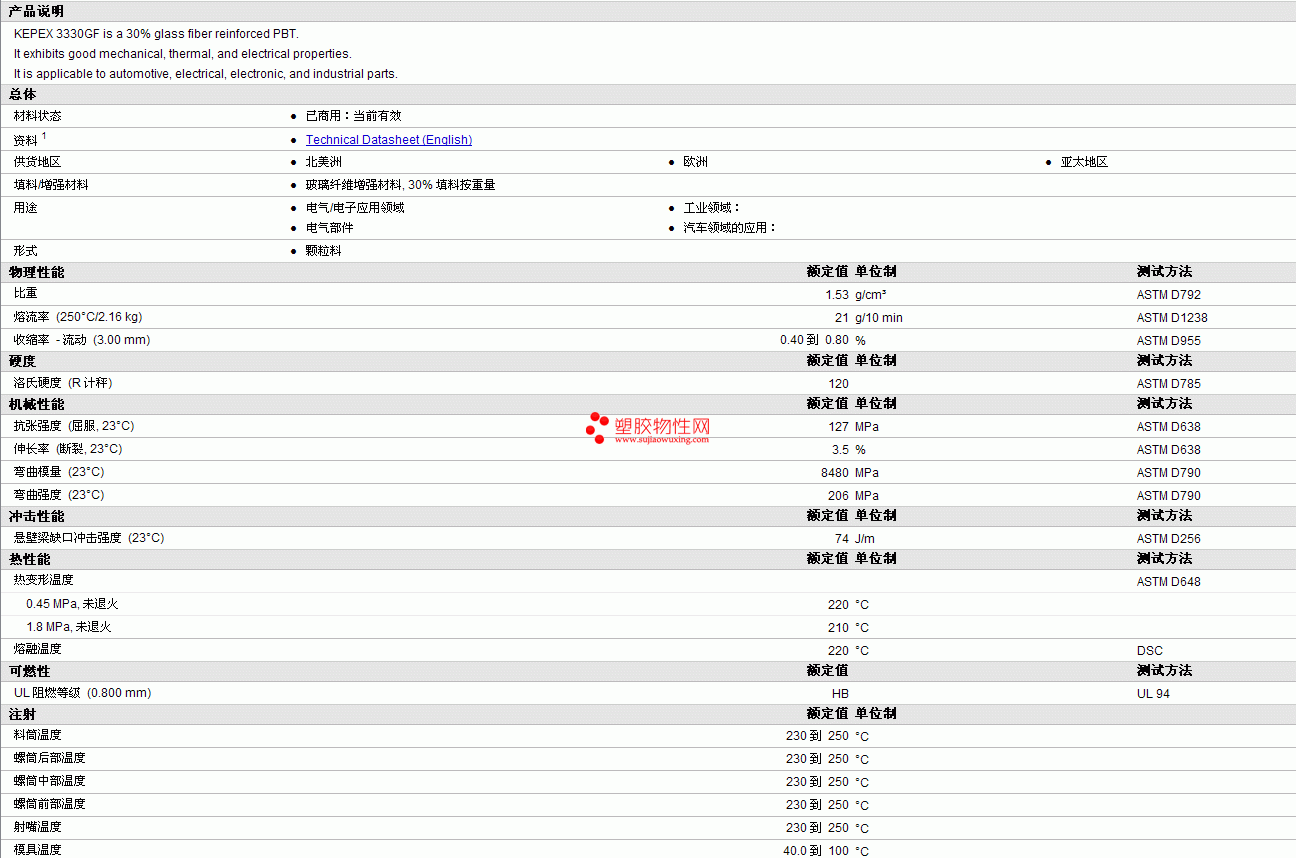This screenshot has width=1296, height=858.
Task: Click the 热性能 section header
Action: (29, 559)
